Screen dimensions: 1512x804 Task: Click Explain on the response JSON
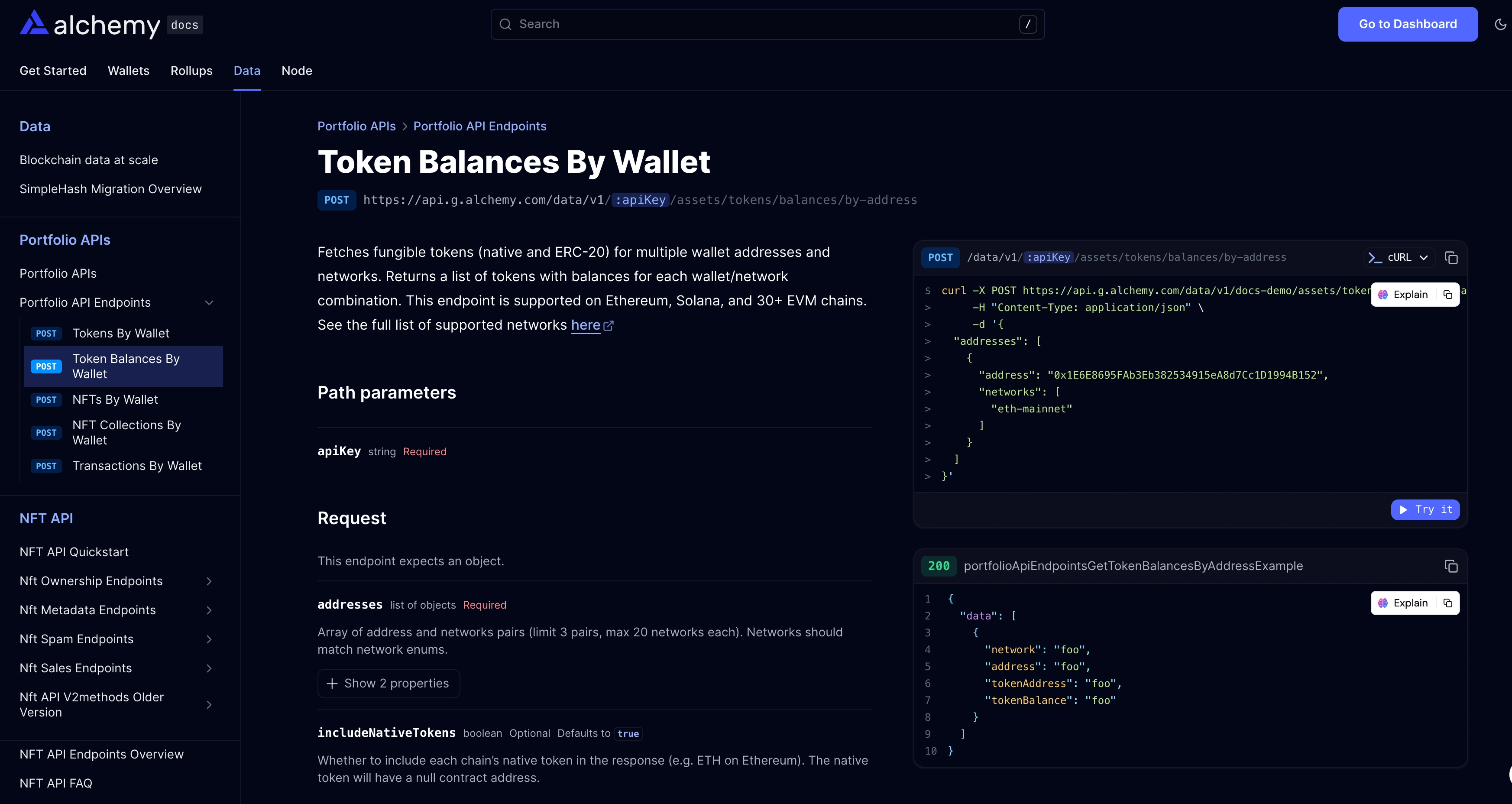1403,603
